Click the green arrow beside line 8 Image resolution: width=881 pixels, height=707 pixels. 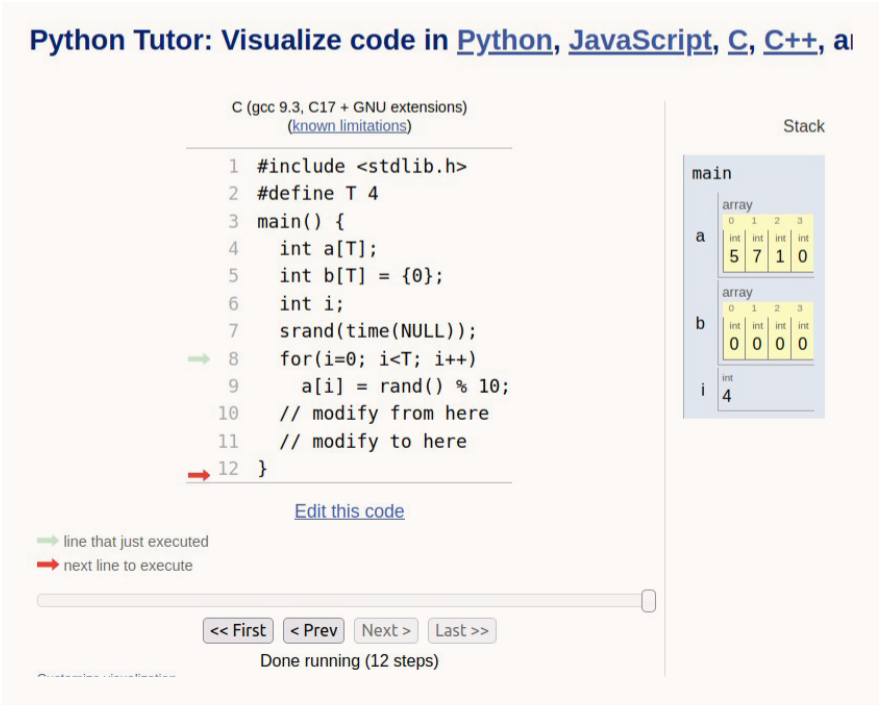click(x=199, y=359)
